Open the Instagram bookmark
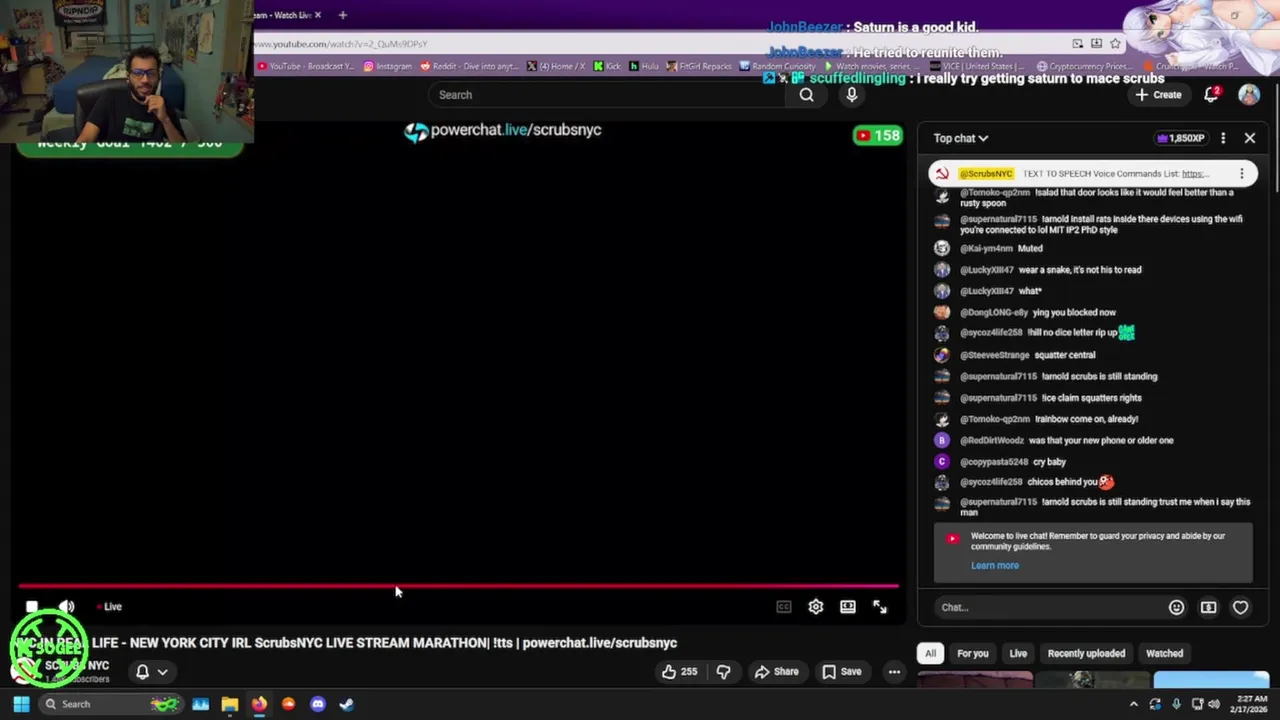This screenshot has height=720, width=1280. 388,66
